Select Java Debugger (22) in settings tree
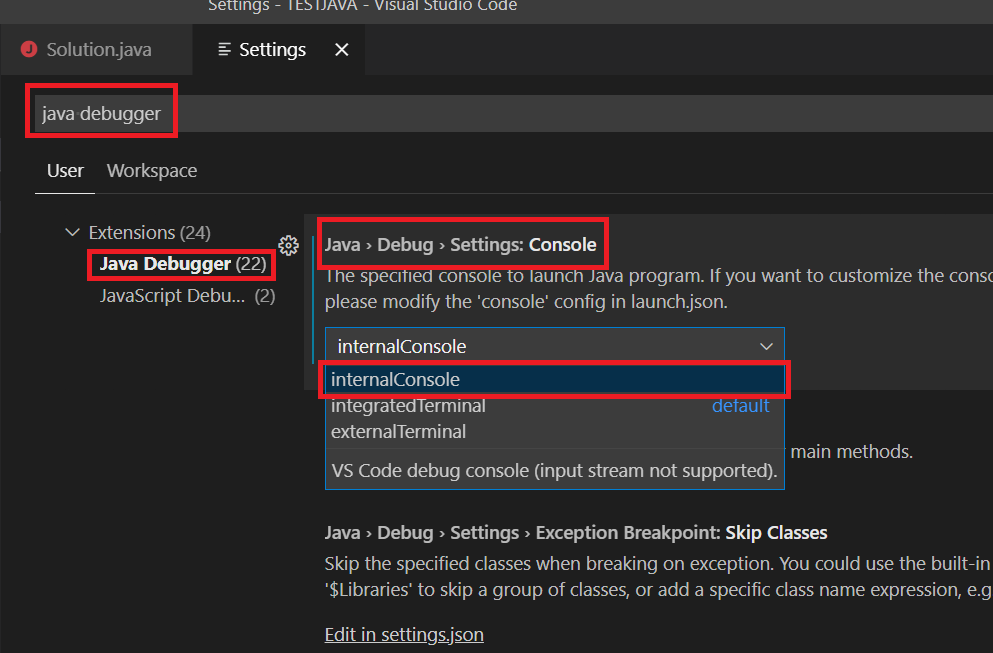This screenshot has height=653, width=993. [182, 263]
